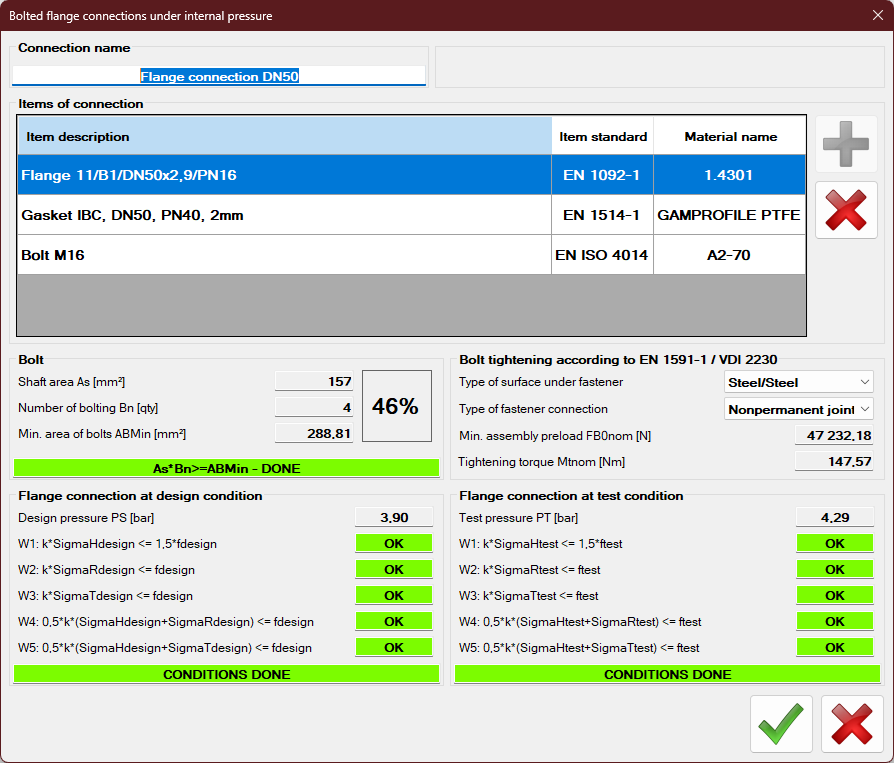Screen dimensions: 894x763
Task: Click the 46% bolt utilization box
Action: point(396,406)
